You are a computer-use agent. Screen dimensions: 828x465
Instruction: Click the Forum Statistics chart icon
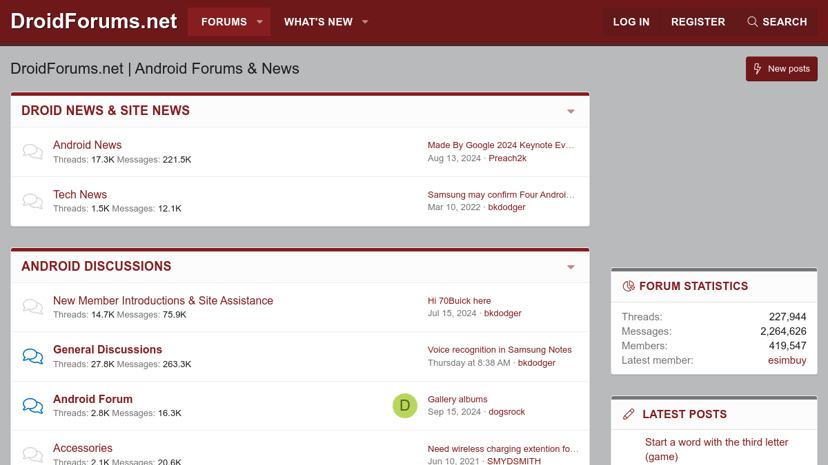(x=628, y=286)
